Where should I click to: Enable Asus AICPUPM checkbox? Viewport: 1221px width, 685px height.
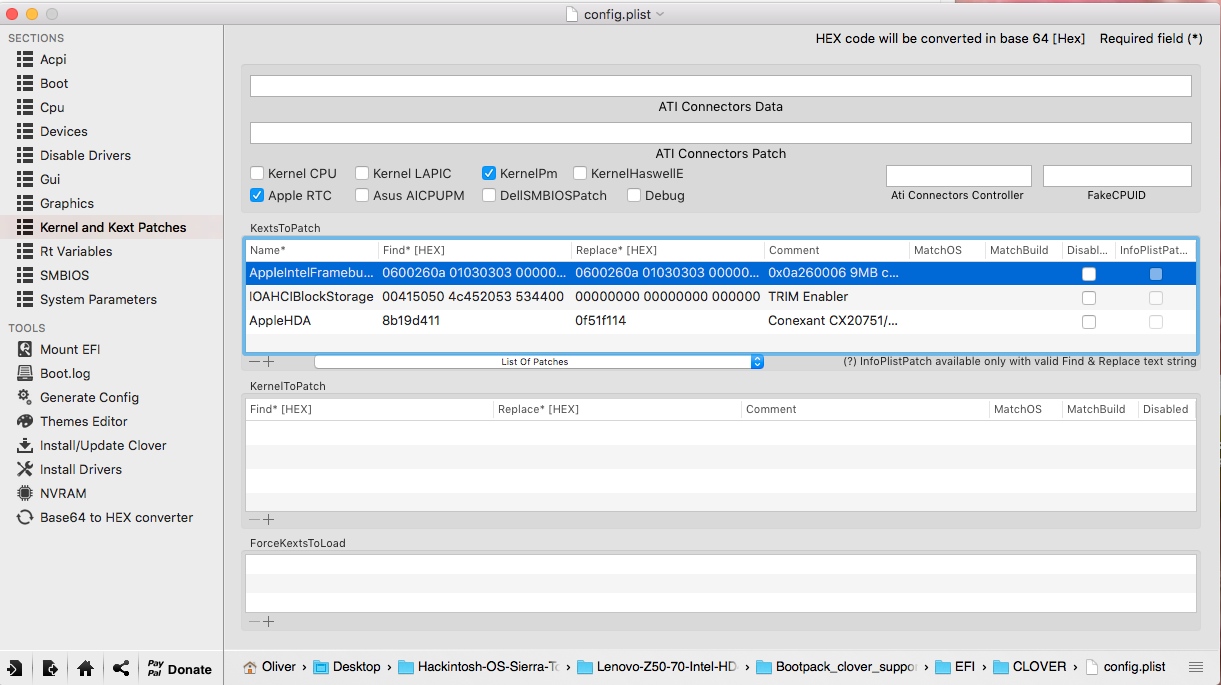point(362,195)
